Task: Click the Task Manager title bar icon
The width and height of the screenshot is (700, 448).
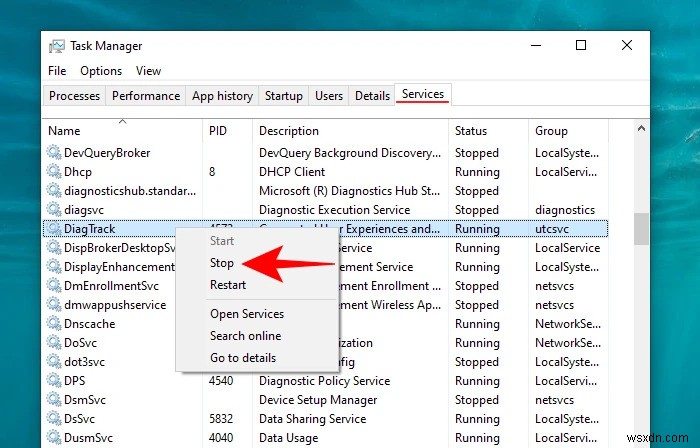Action: (57, 46)
